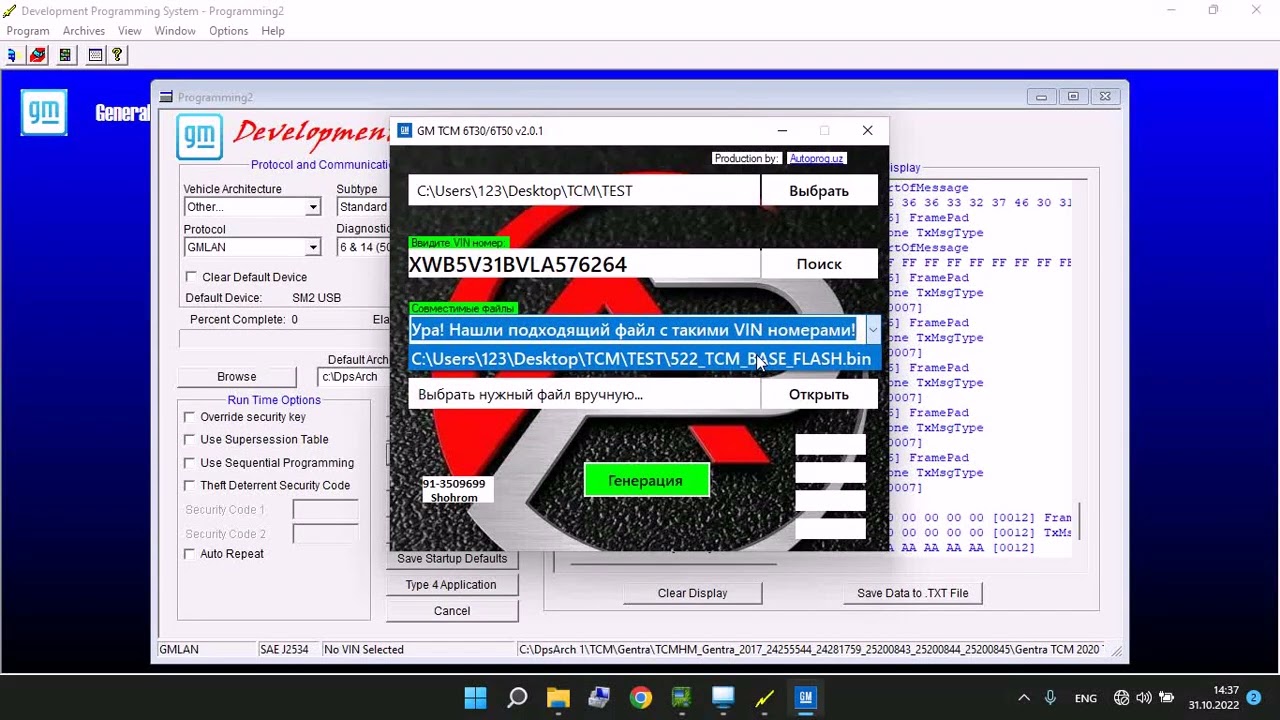Show hidden system tray icons
The image size is (1280, 720).
coord(1023,698)
